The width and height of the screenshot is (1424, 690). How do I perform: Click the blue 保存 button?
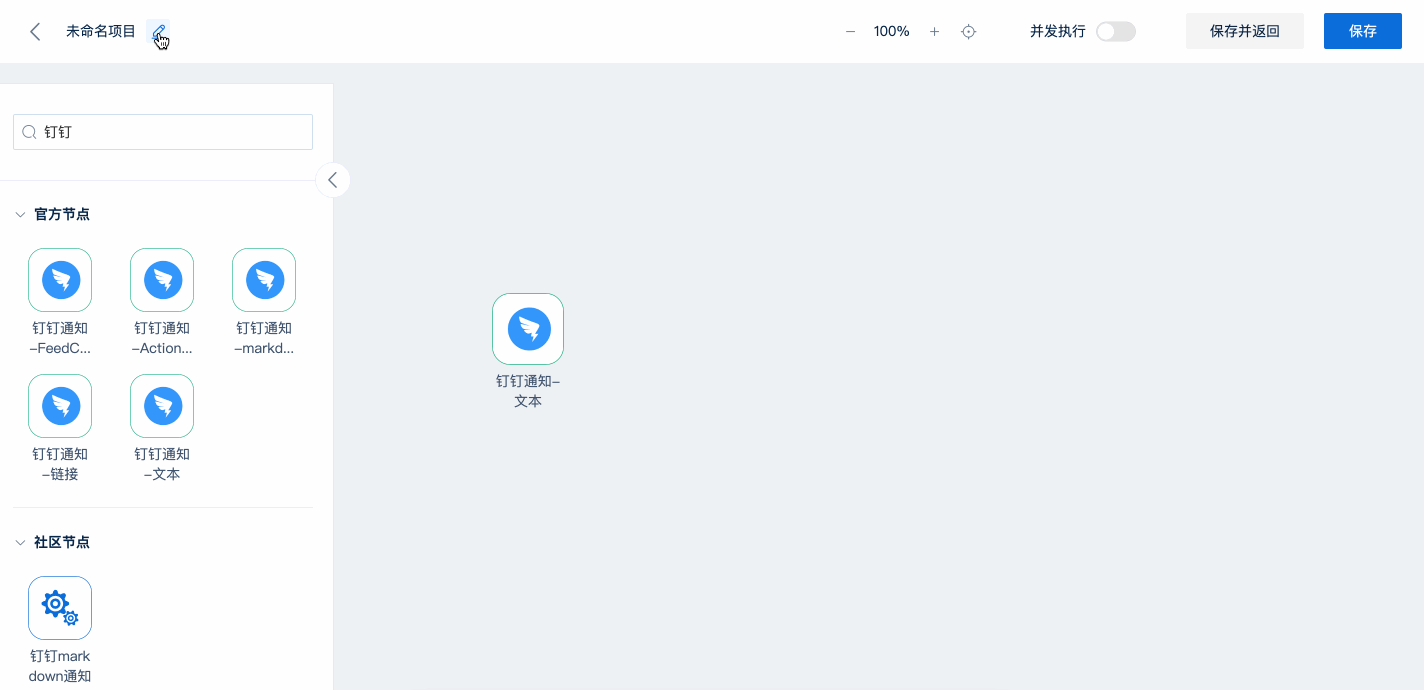1363,31
